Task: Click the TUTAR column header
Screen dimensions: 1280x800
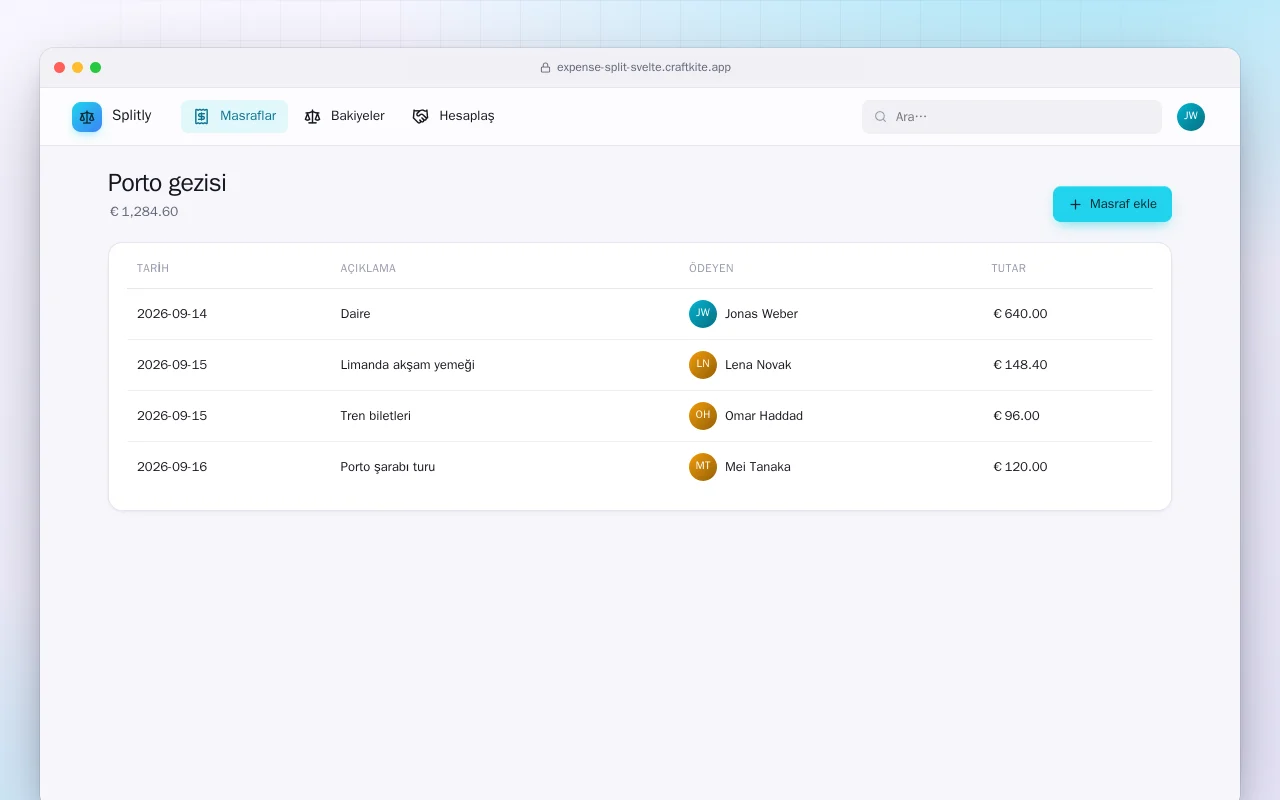Action: click(1009, 269)
